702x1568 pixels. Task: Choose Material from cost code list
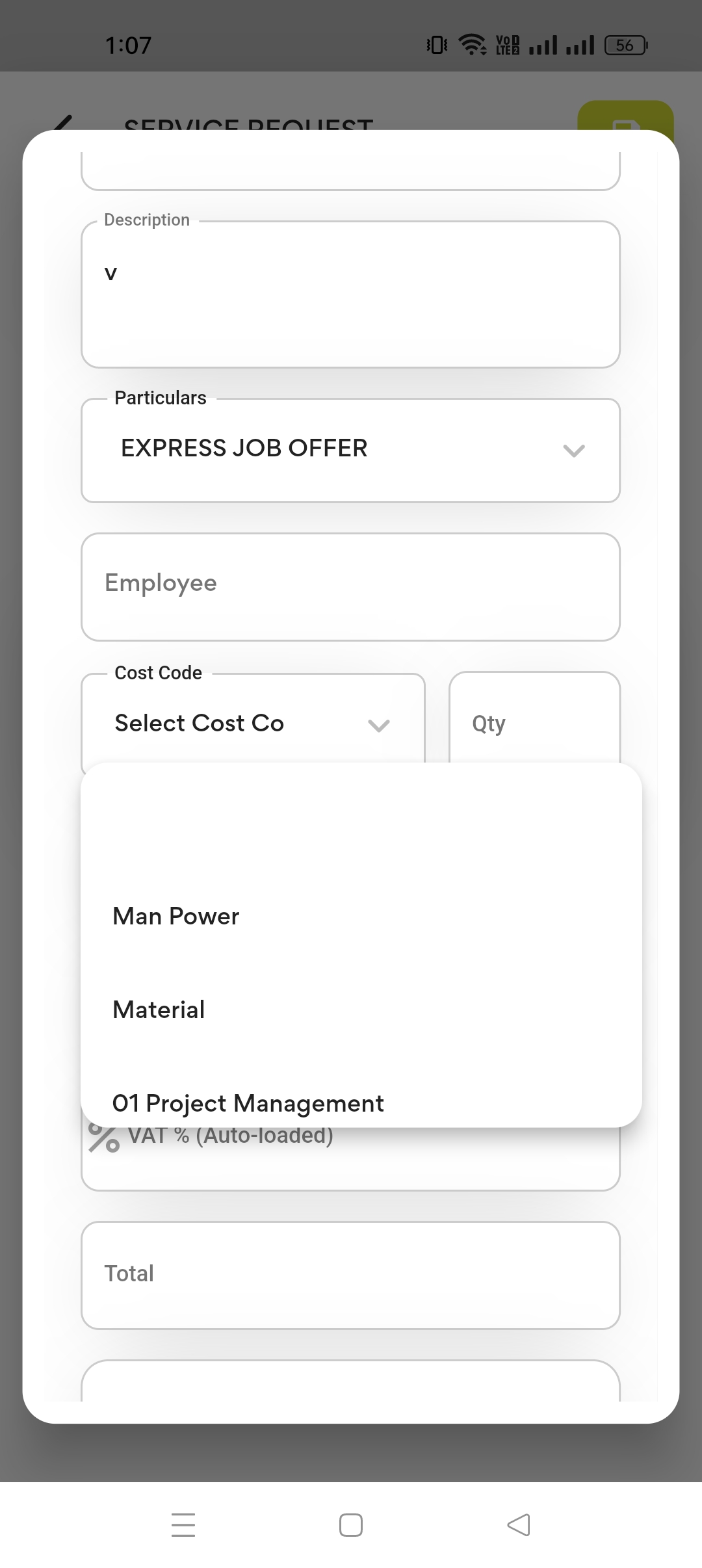pos(159,1010)
